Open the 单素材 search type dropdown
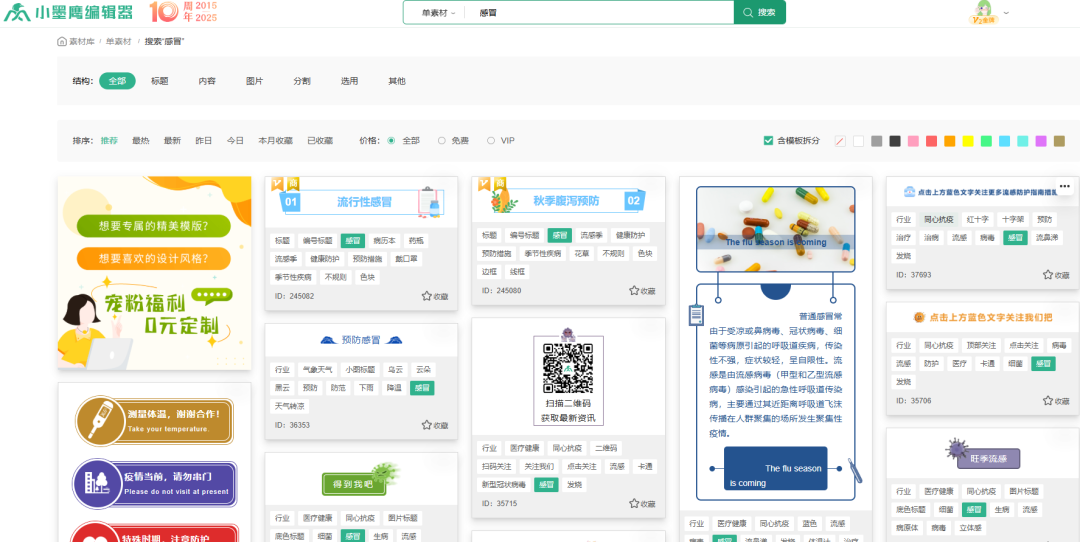This screenshot has height=542, width=1080. (x=439, y=12)
